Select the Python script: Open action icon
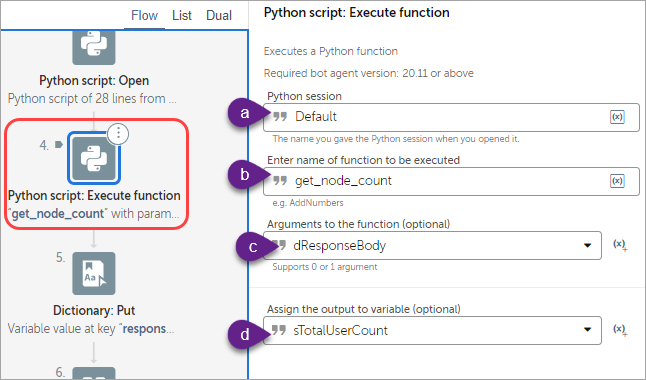The height and width of the screenshot is (380, 646). (94, 47)
